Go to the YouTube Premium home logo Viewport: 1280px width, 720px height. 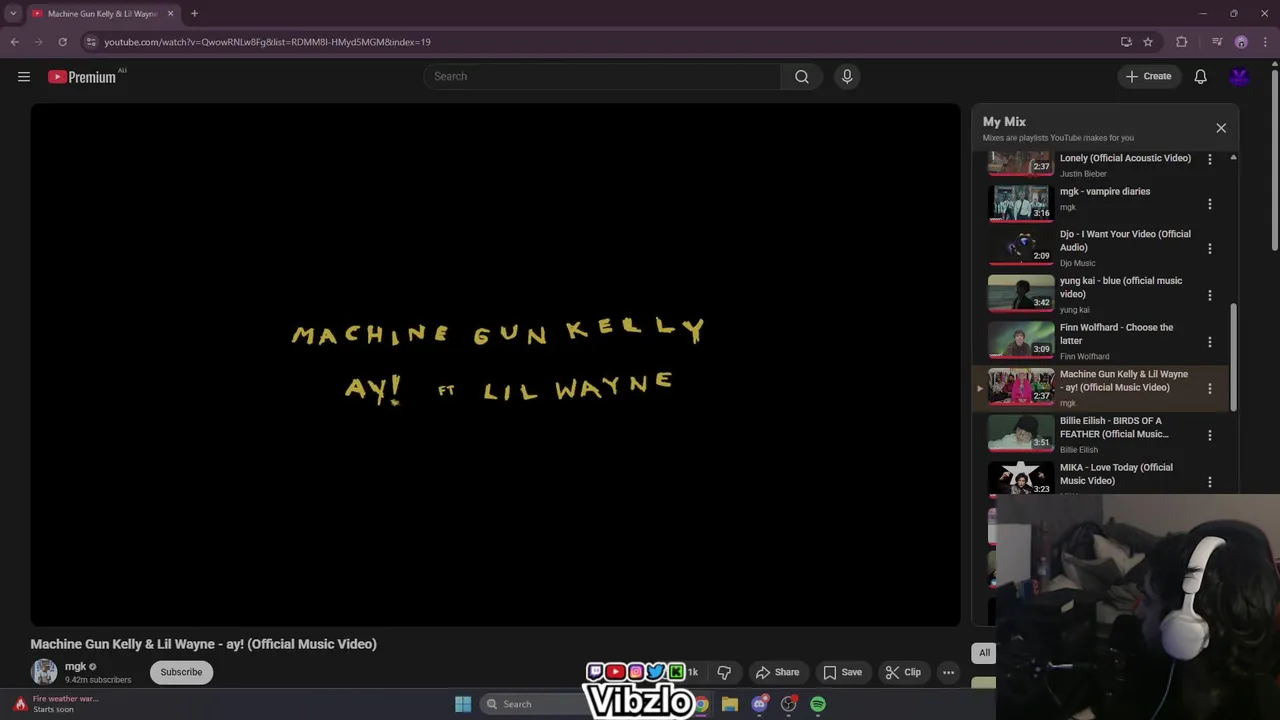click(x=82, y=77)
